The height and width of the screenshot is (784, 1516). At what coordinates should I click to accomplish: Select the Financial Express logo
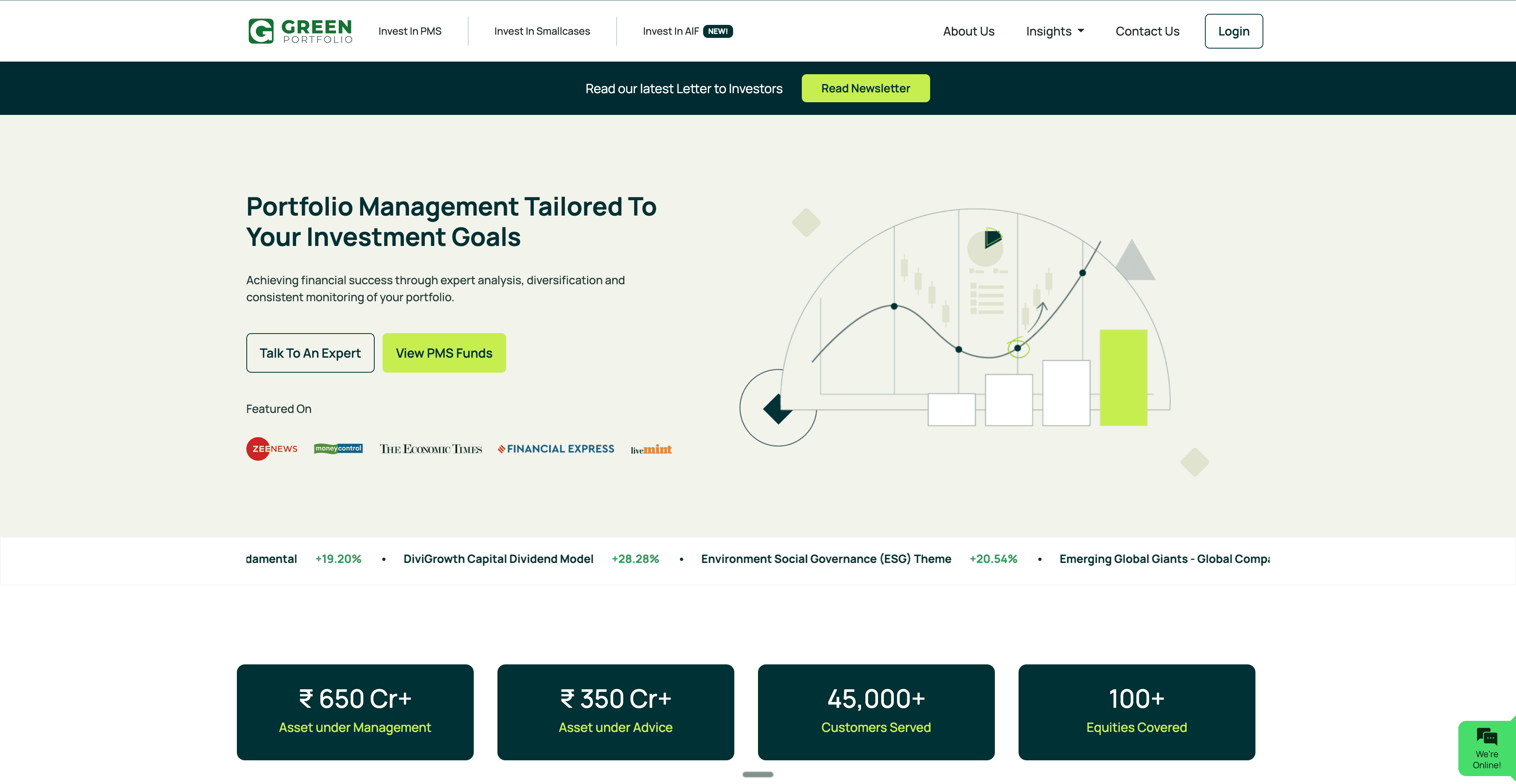click(555, 448)
